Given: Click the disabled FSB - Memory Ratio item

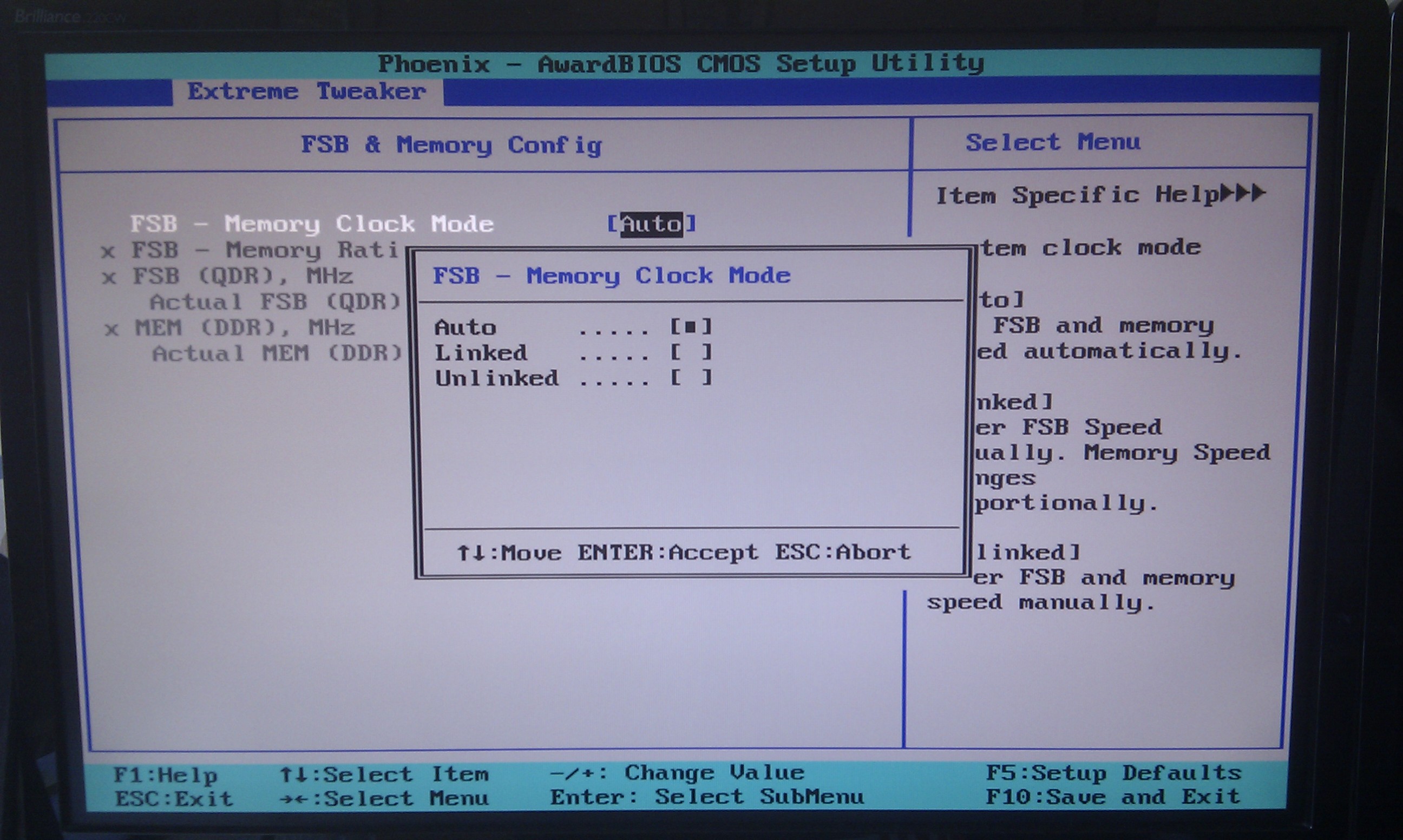Looking at the screenshot, I should click(265, 250).
